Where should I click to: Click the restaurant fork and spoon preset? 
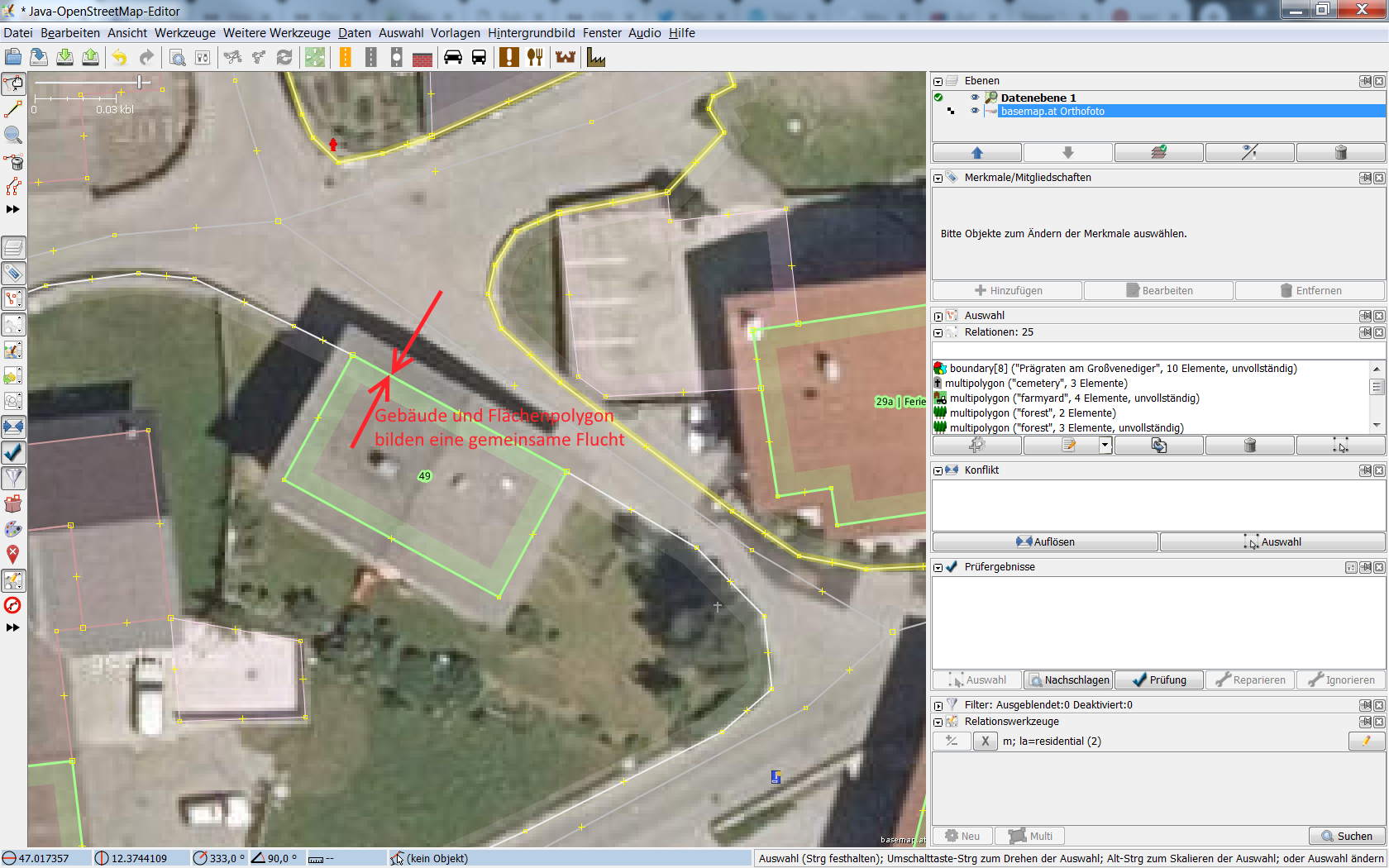[x=535, y=57]
